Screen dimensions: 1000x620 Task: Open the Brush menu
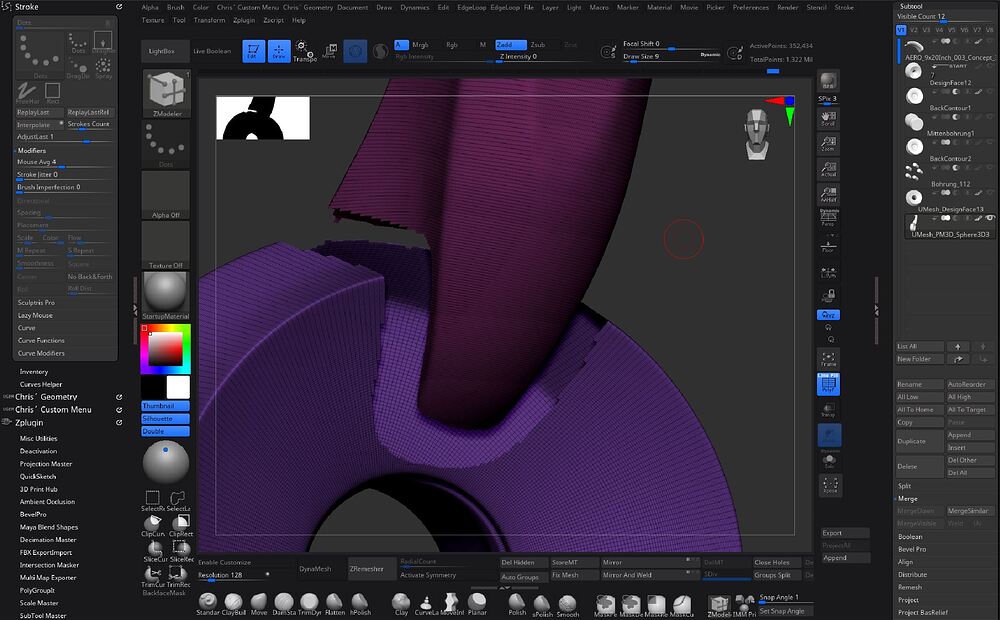coord(175,8)
